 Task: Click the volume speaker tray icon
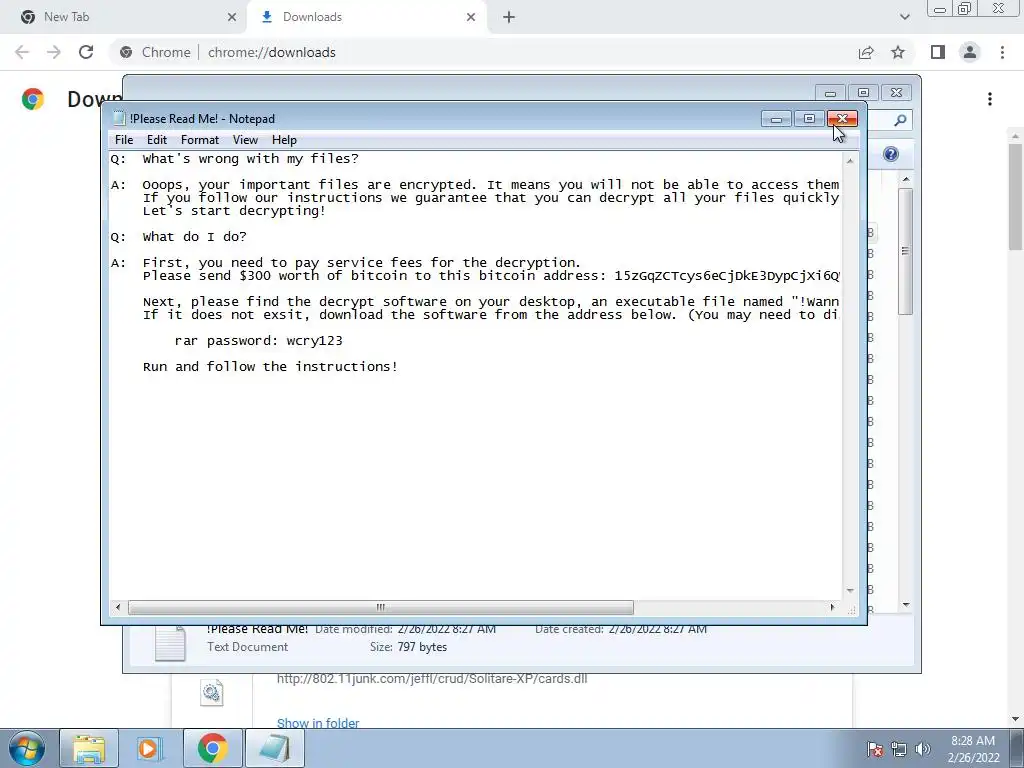(922, 749)
